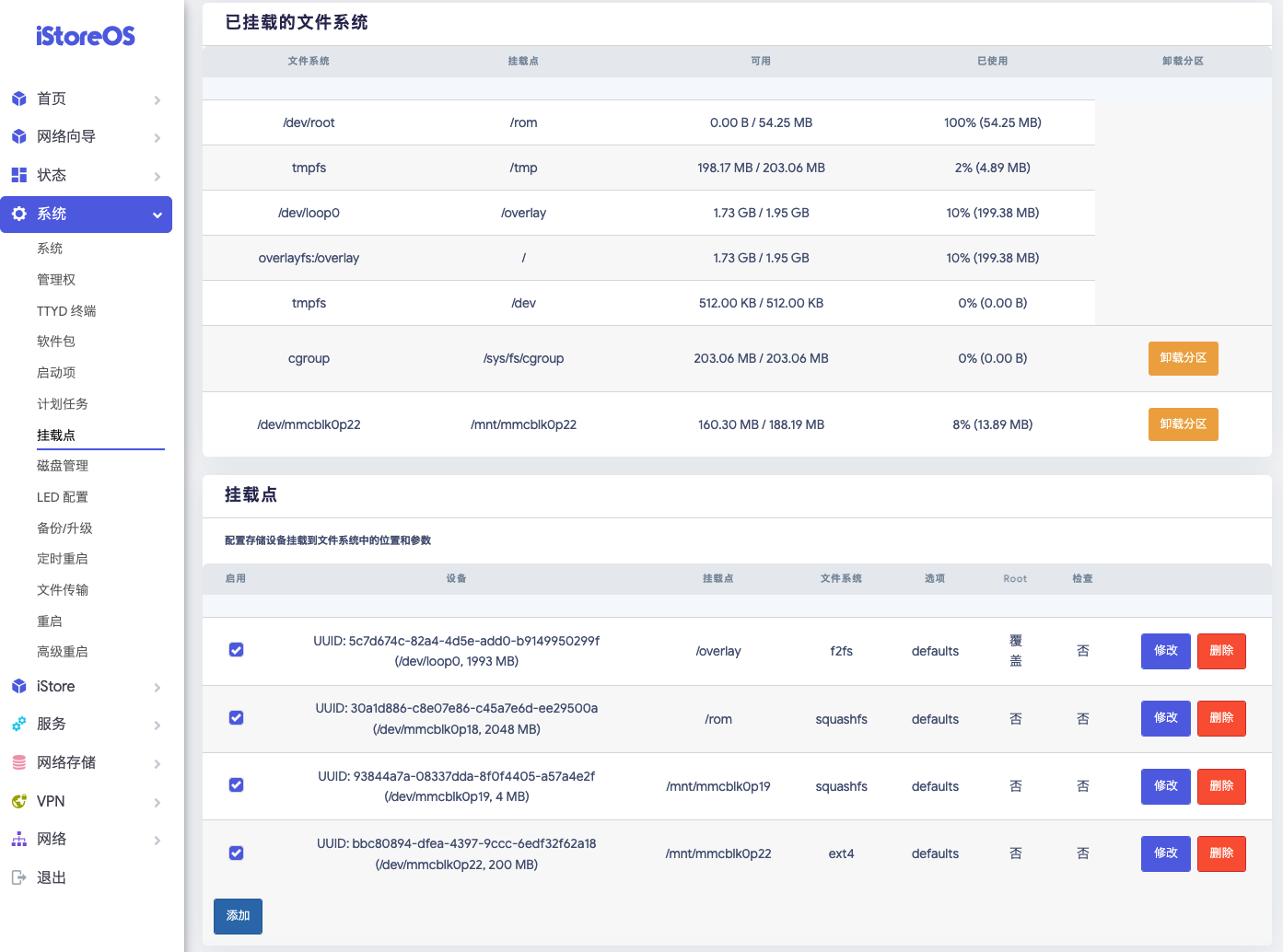Collapse the expanded 系统 menu chevron
This screenshot has width=1283, height=952.
click(157, 215)
